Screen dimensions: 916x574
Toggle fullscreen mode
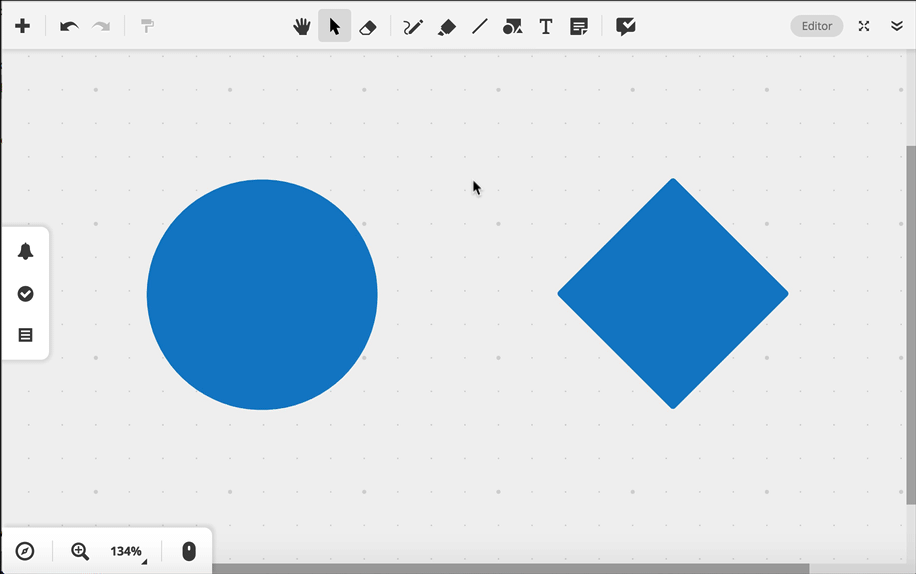click(864, 26)
